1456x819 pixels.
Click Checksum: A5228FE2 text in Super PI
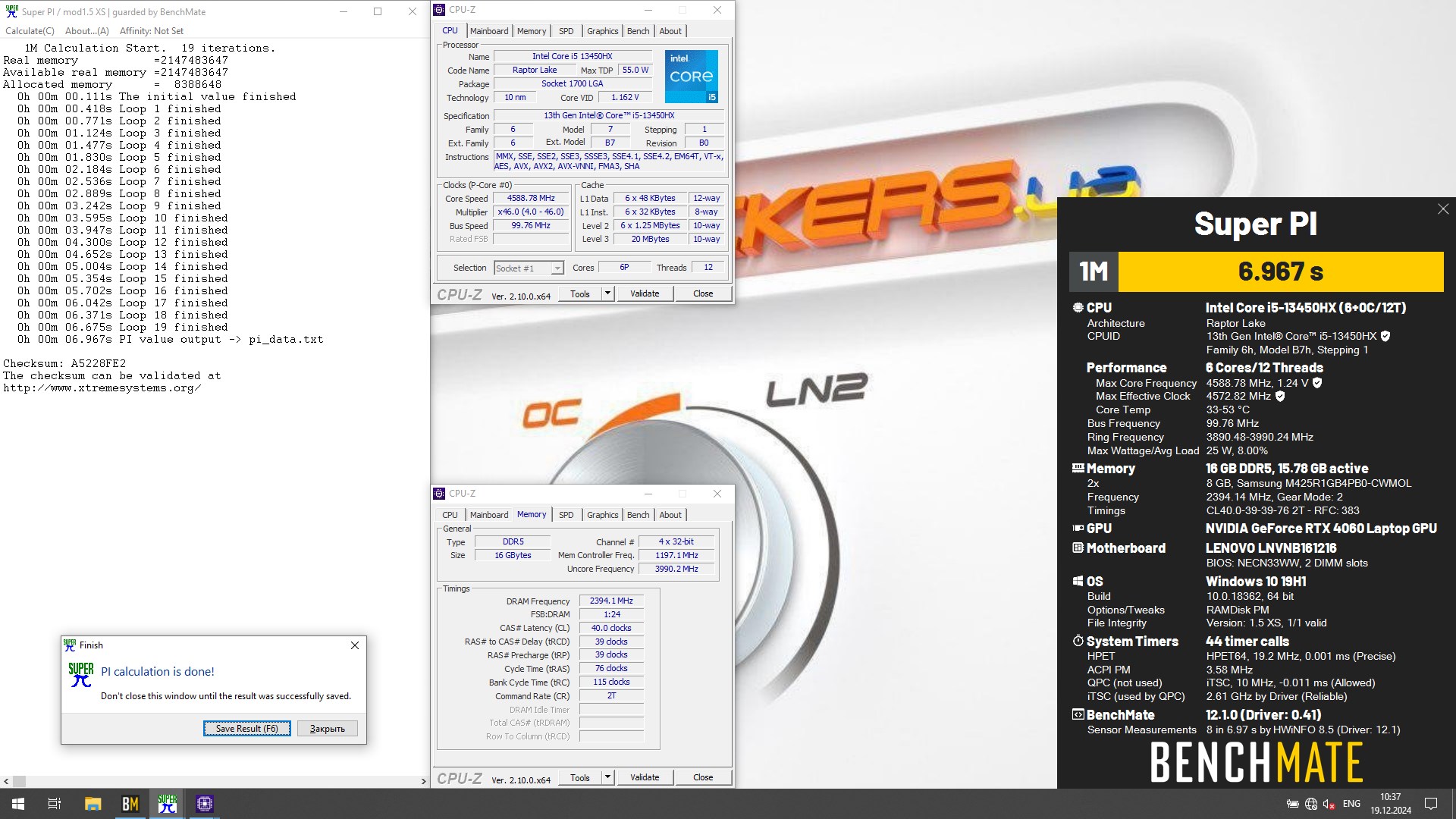[64, 363]
